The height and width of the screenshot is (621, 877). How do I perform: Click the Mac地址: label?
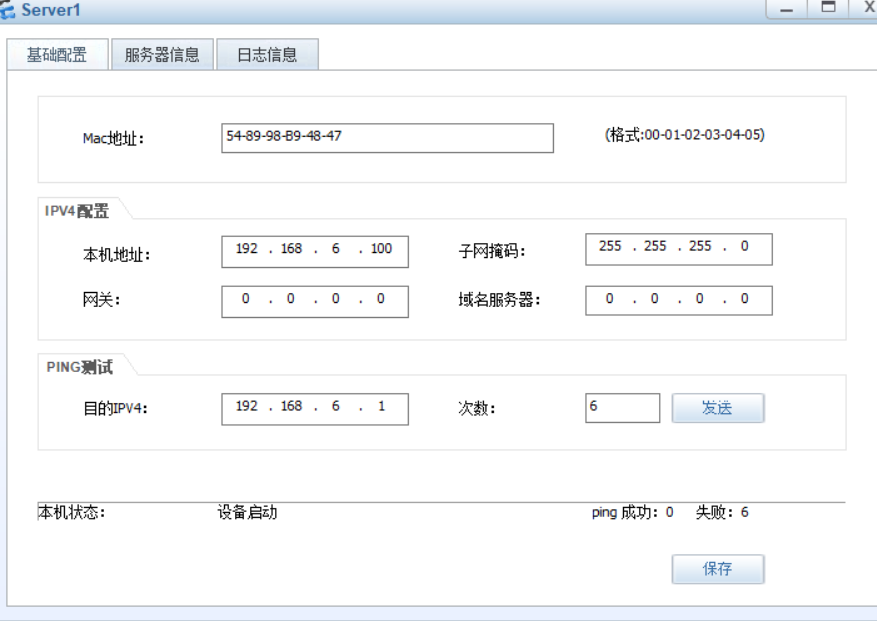[114, 138]
